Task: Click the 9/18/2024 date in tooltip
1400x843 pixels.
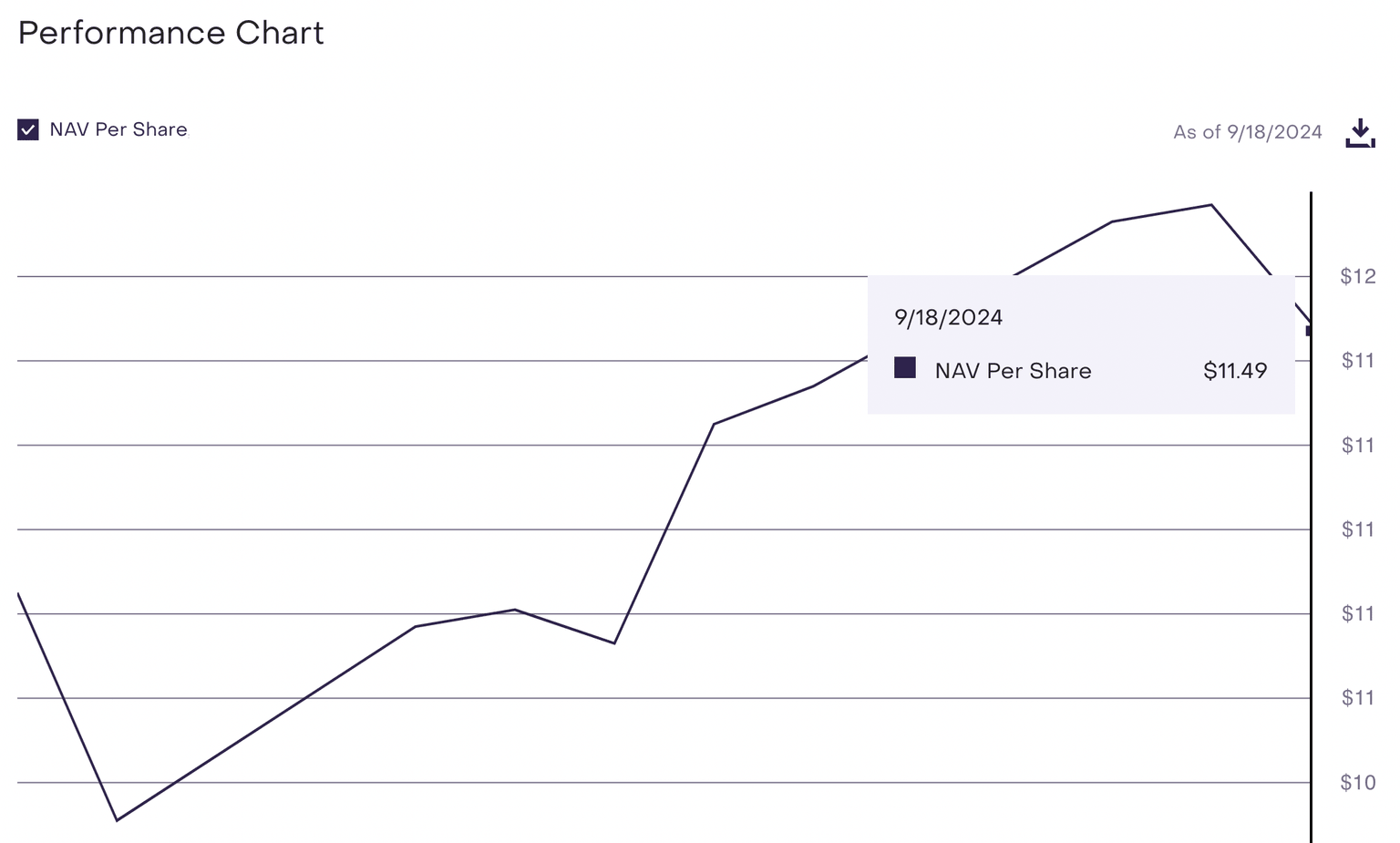Action: click(x=949, y=317)
